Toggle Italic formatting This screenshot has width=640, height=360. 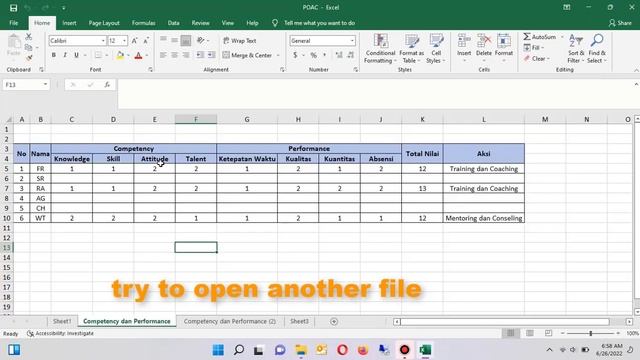(x=65, y=55)
